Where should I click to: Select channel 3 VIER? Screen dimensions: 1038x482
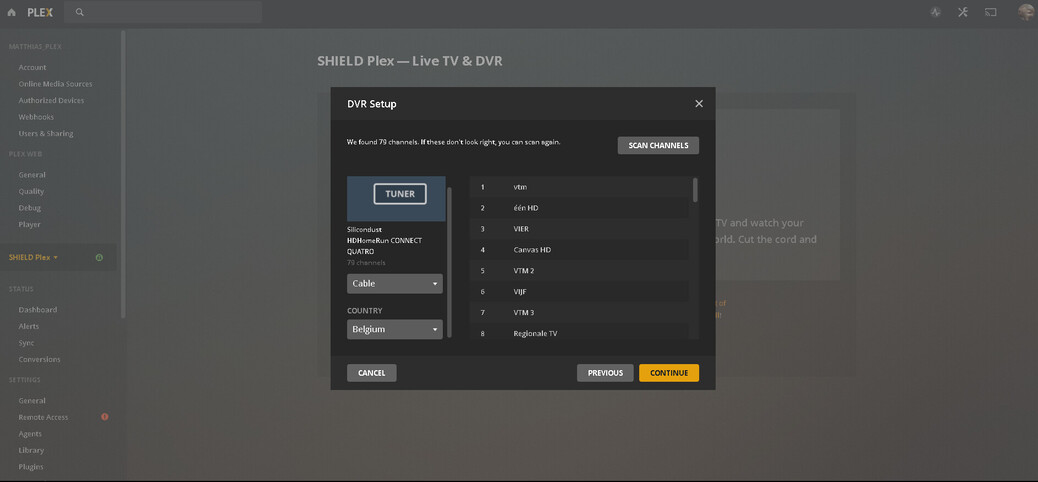click(x=579, y=229)
